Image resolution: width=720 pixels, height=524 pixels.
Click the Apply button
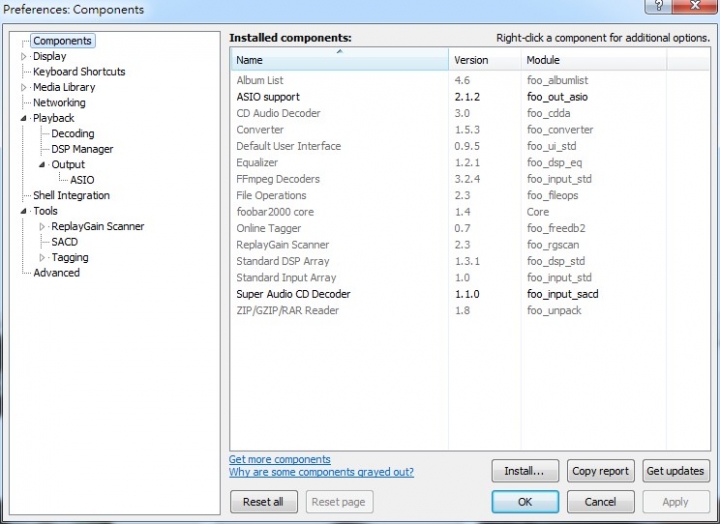(675, 502)
